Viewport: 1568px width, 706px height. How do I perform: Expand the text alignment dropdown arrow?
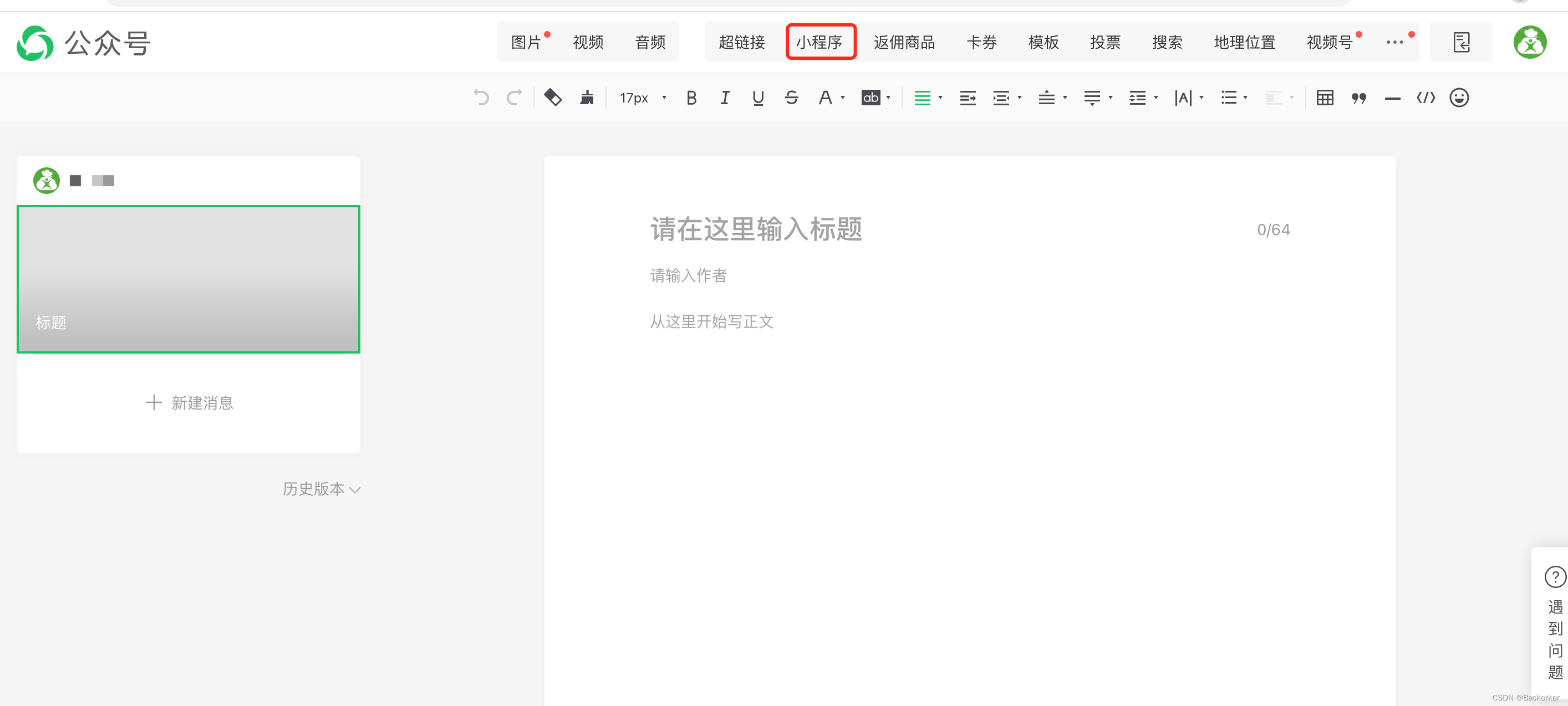pyautogui.click(x=940, y=98)
